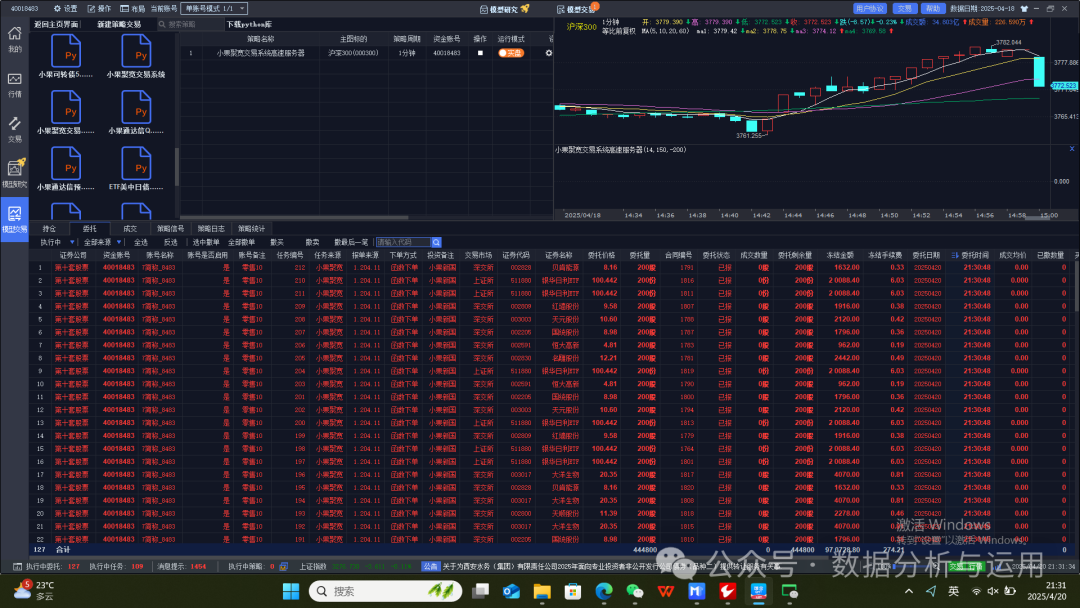Click 下载python库 button
1080x608 pixels.
(x=249, y=24)
